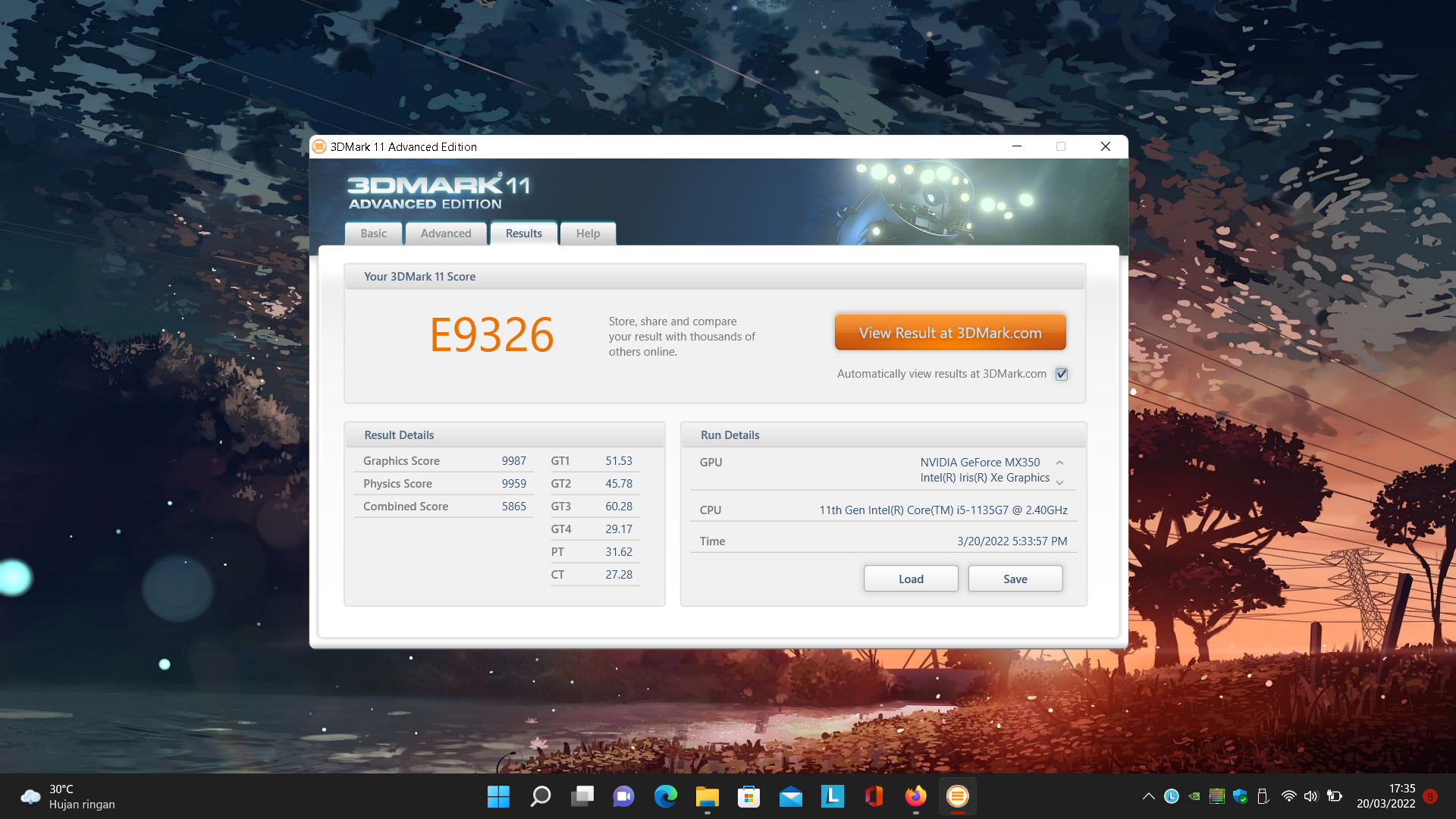Screen dimensions: 1456x819
Task: Open colorful grid monitor tray icon
Action: pos(1217,796)
